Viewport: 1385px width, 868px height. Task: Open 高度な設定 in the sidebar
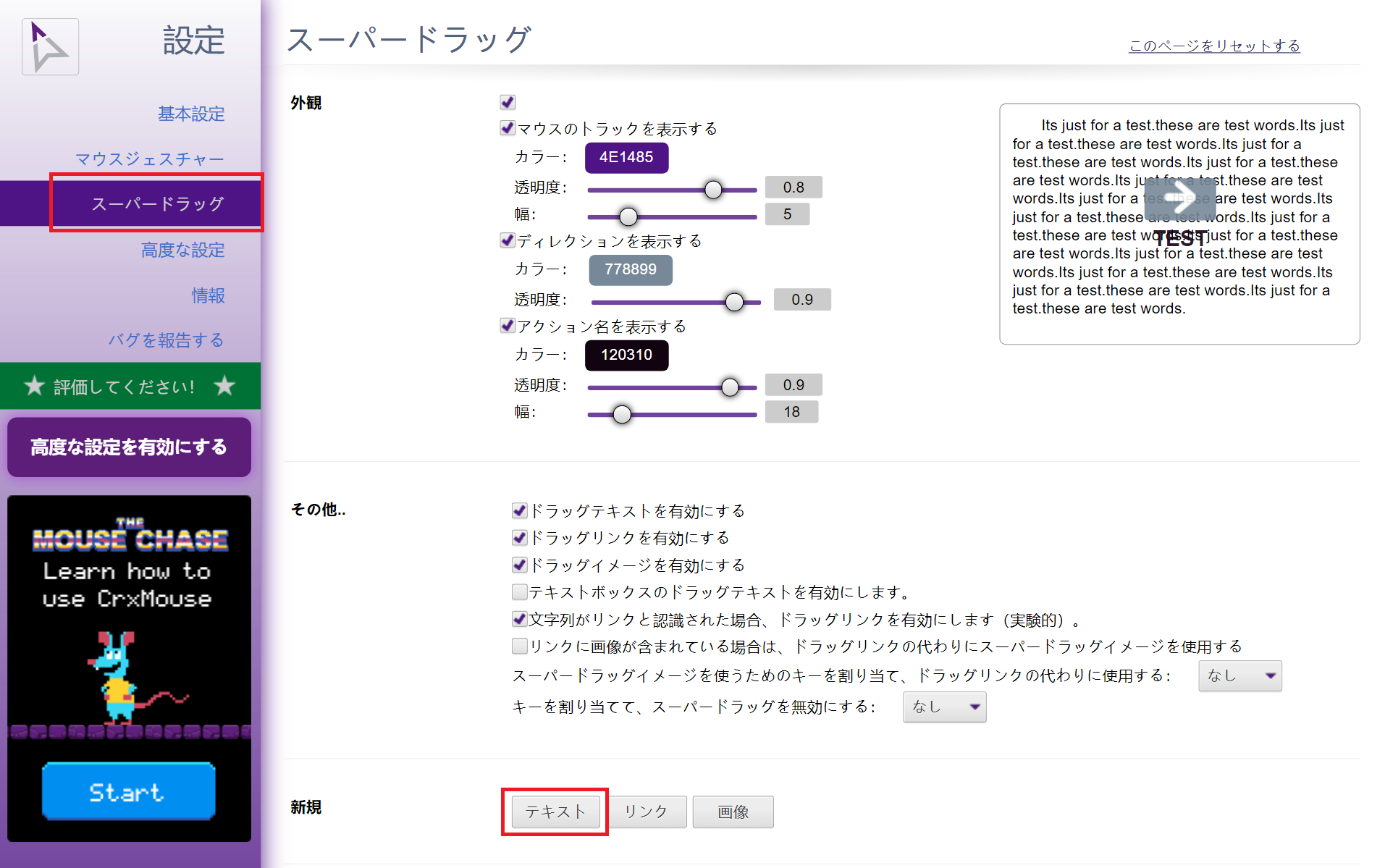coord(182,250)
